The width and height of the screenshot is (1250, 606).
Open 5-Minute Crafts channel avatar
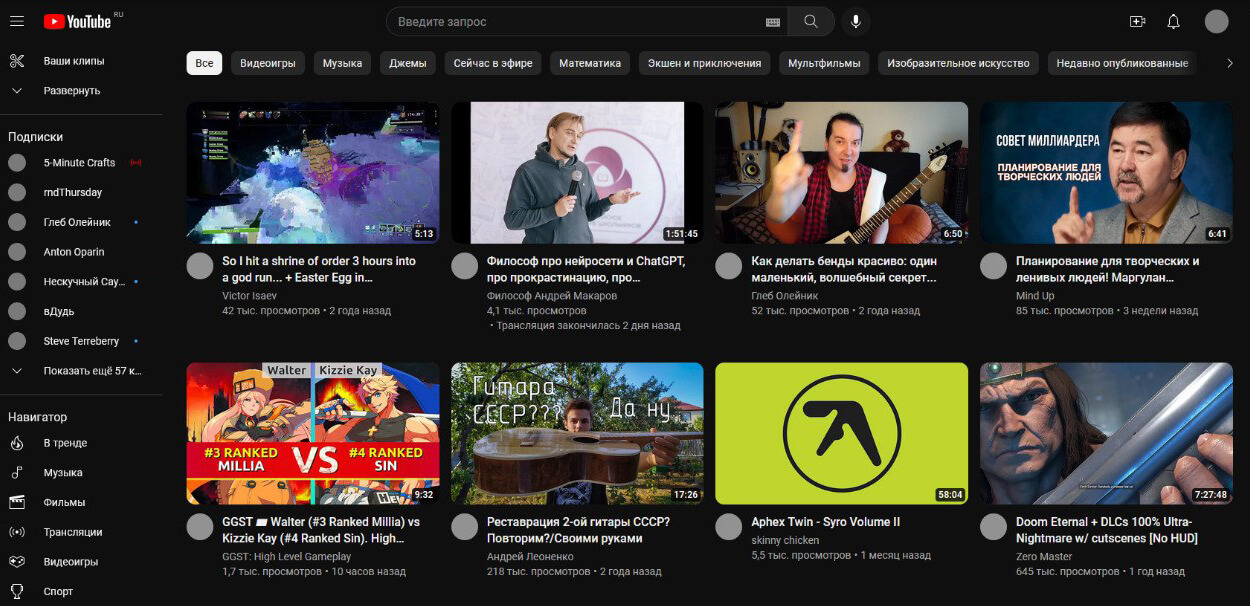tap(17, 163)
